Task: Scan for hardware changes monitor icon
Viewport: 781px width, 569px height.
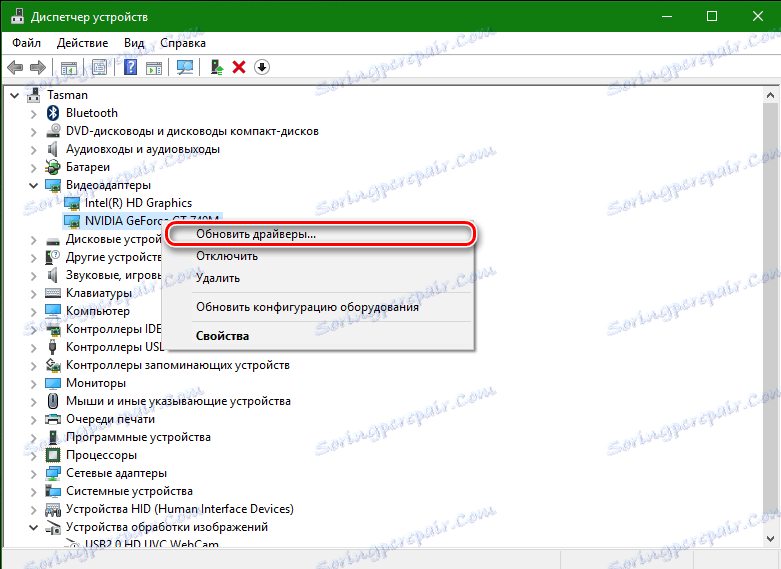Action: click(185, 67)
